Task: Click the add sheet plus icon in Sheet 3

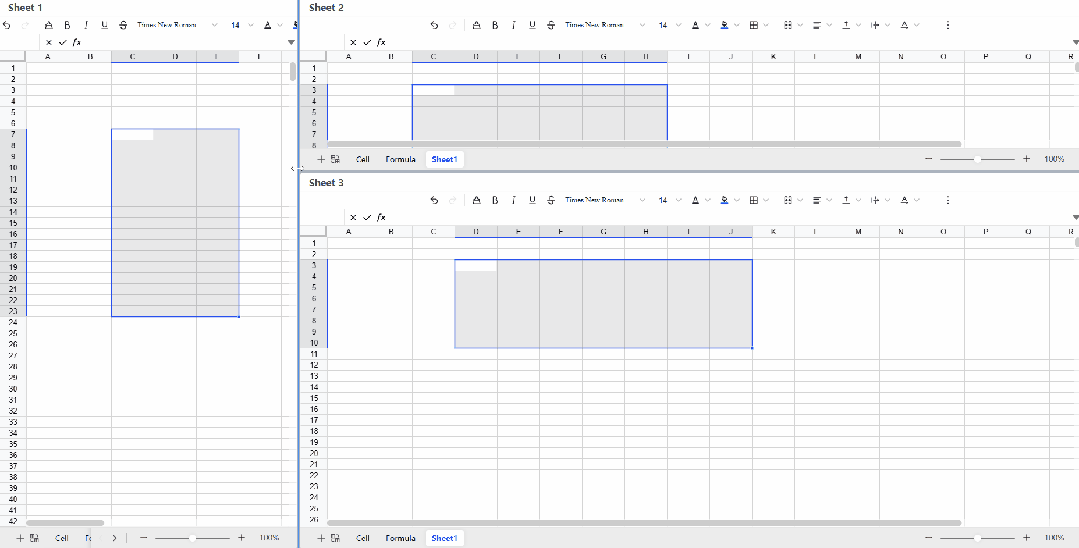Action: [321, 538]
